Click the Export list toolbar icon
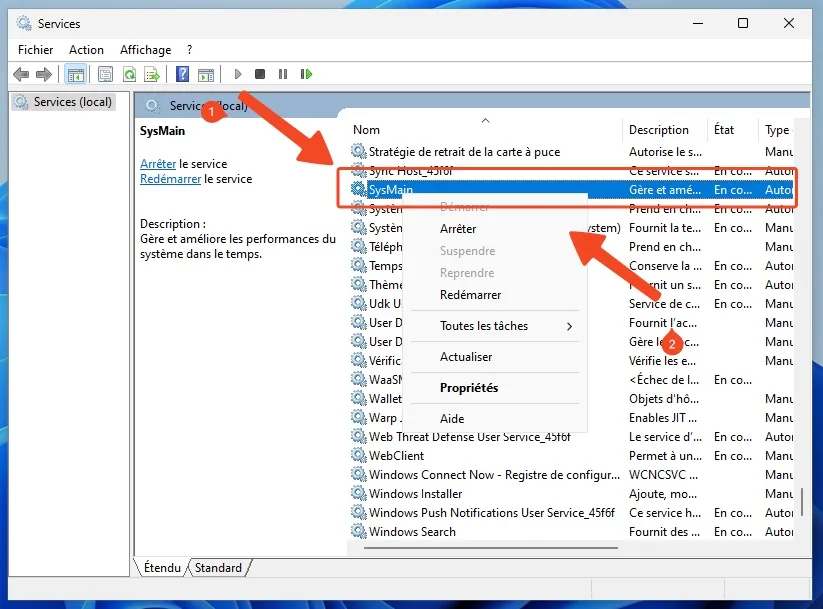This screenshot has width=823, height=609. pyautogui.click(x=152, y=74)
